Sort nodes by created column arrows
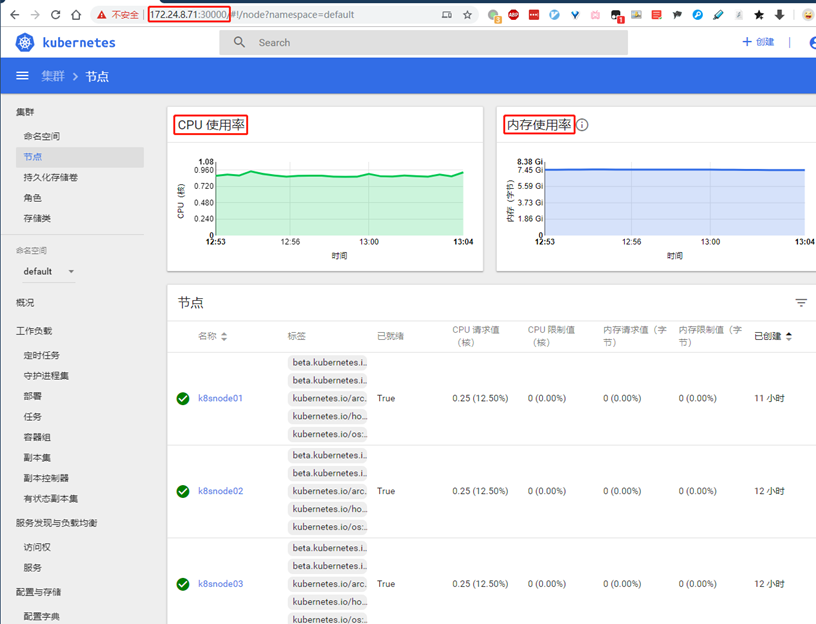 click(788, 336)
